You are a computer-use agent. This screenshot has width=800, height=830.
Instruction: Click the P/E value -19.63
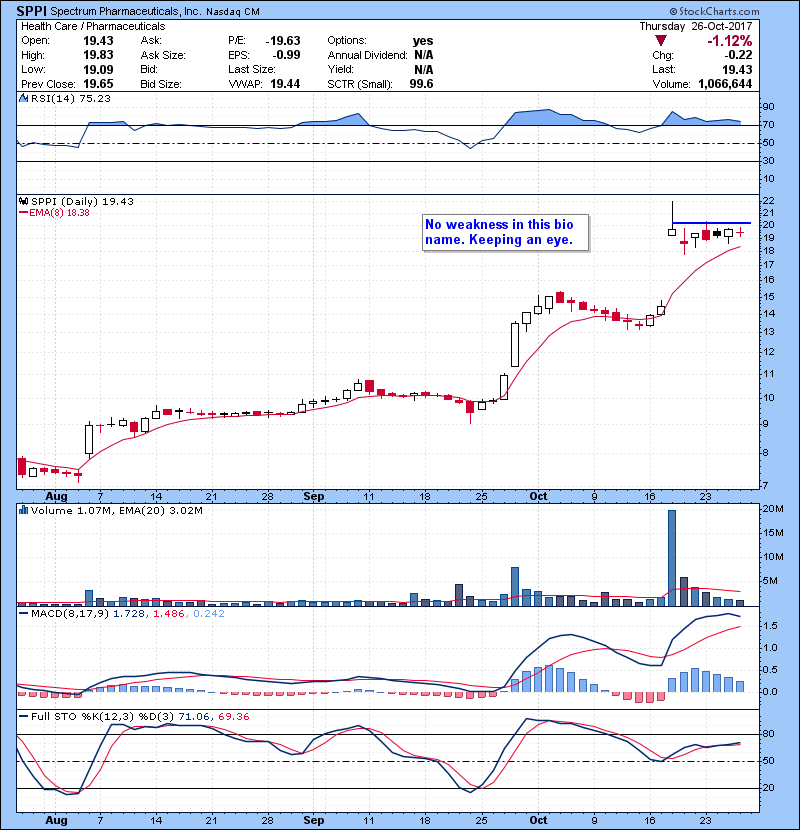(283, 41)
